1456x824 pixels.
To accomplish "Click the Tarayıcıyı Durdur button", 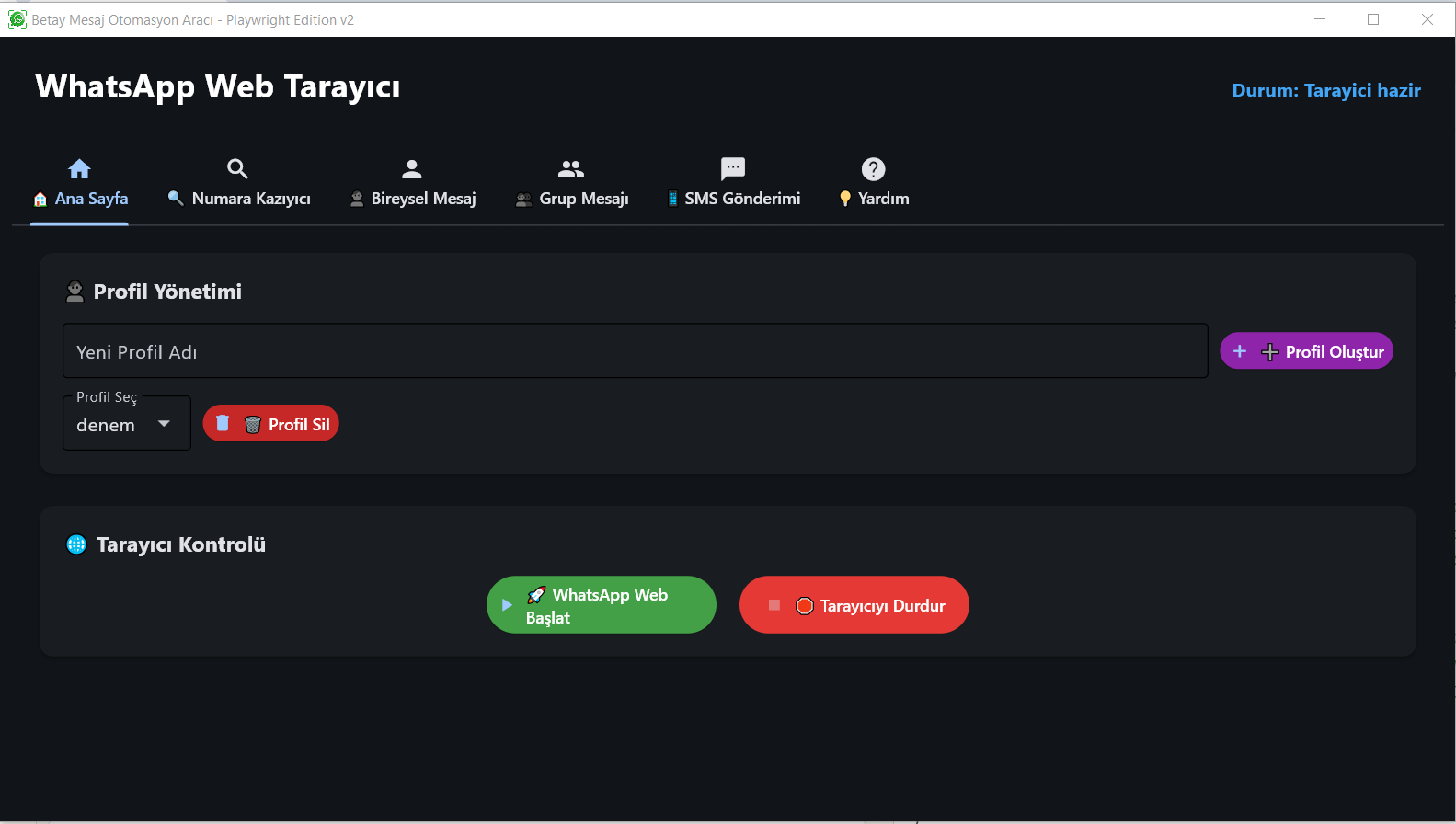I will click(x=854, y=604).
